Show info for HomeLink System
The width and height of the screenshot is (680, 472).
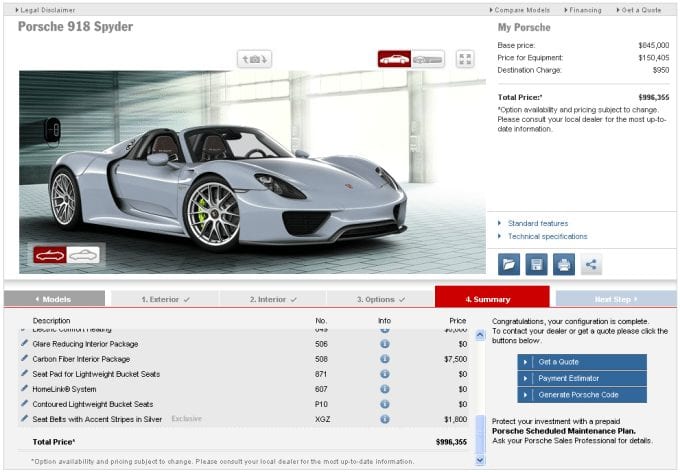point(384,388)
